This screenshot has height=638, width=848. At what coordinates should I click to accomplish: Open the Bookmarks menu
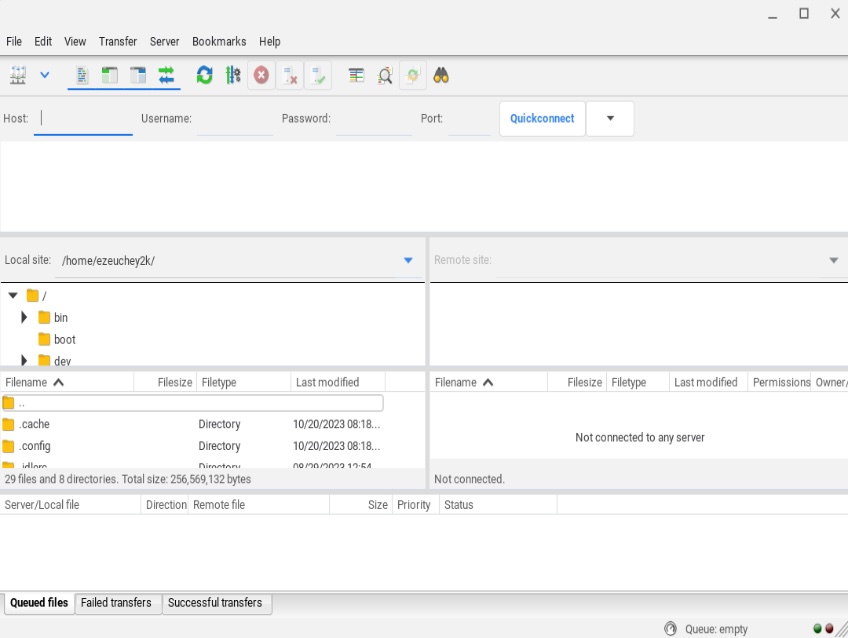point(219,42)
